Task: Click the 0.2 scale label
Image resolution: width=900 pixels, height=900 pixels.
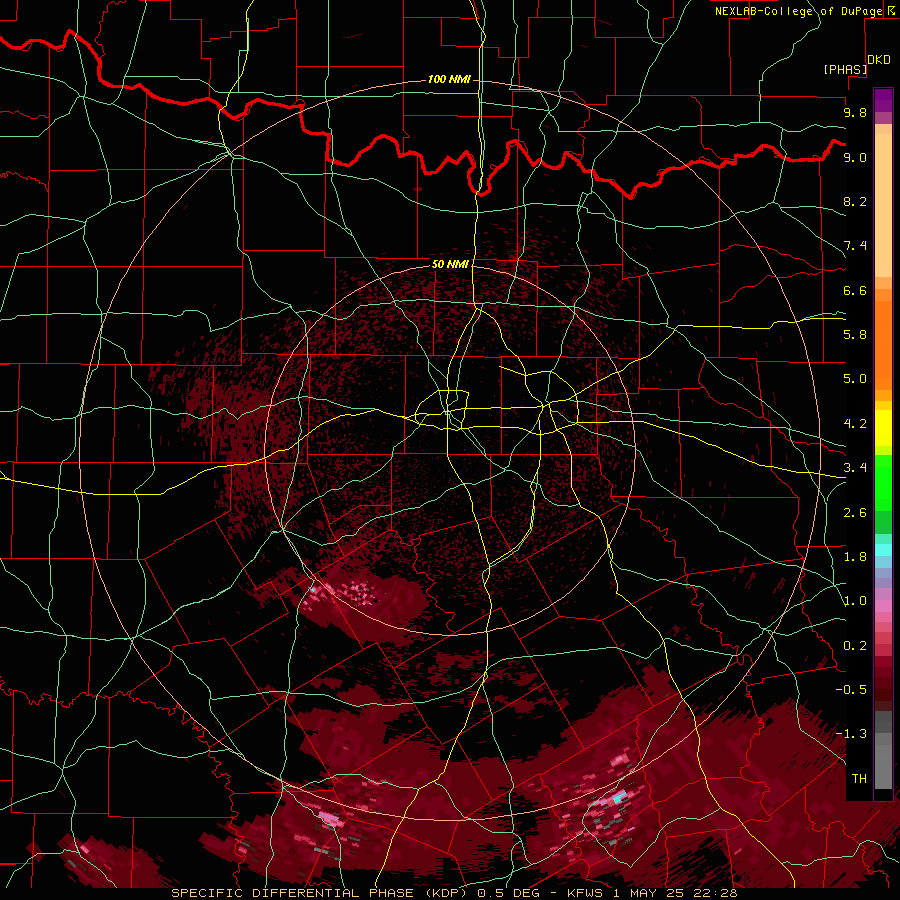Action: pyautogui.click(x=855, y=646)
